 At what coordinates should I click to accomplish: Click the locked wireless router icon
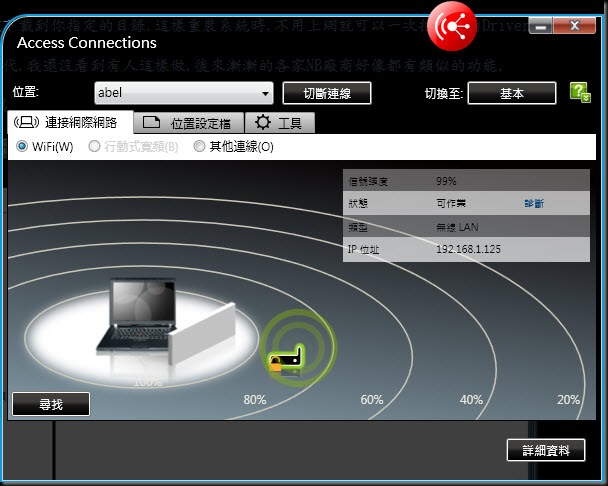pos(287,359)
